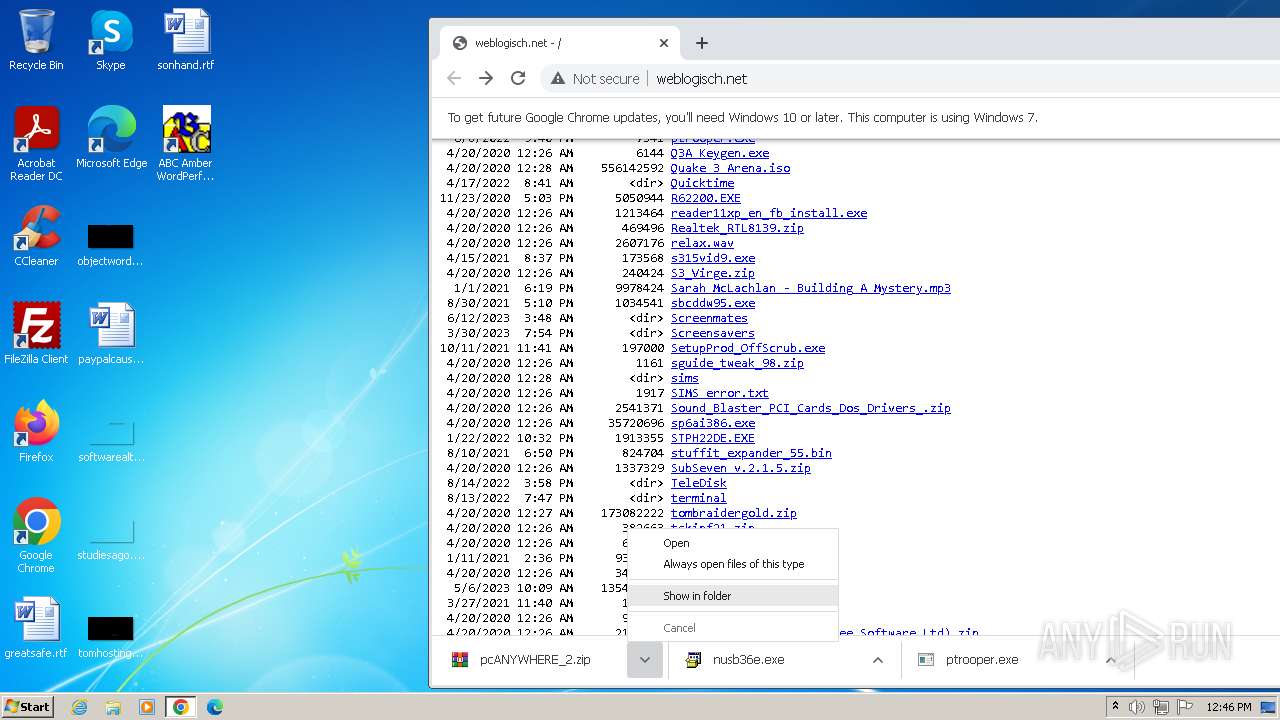1280x720 pixels.
Task: Open the Windows Start menu
Action: (28, 707)
